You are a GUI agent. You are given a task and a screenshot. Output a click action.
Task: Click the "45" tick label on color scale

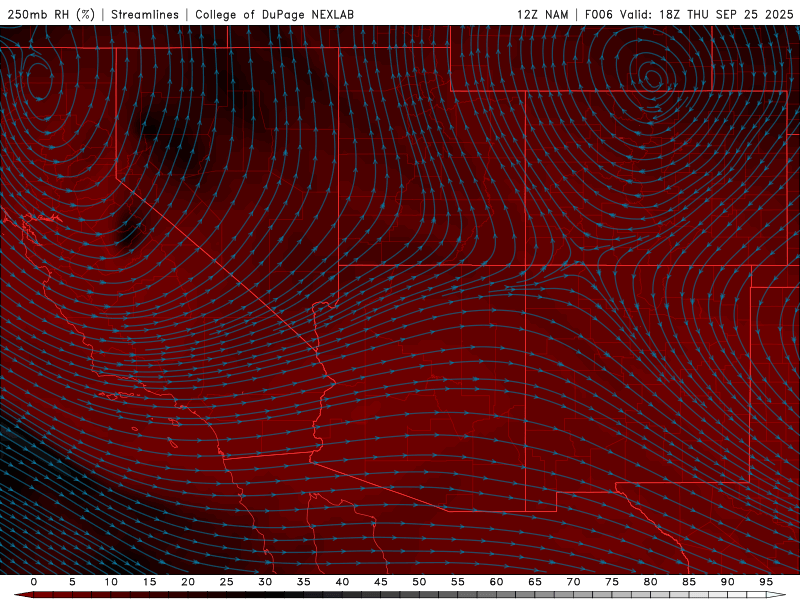(381, 582)
